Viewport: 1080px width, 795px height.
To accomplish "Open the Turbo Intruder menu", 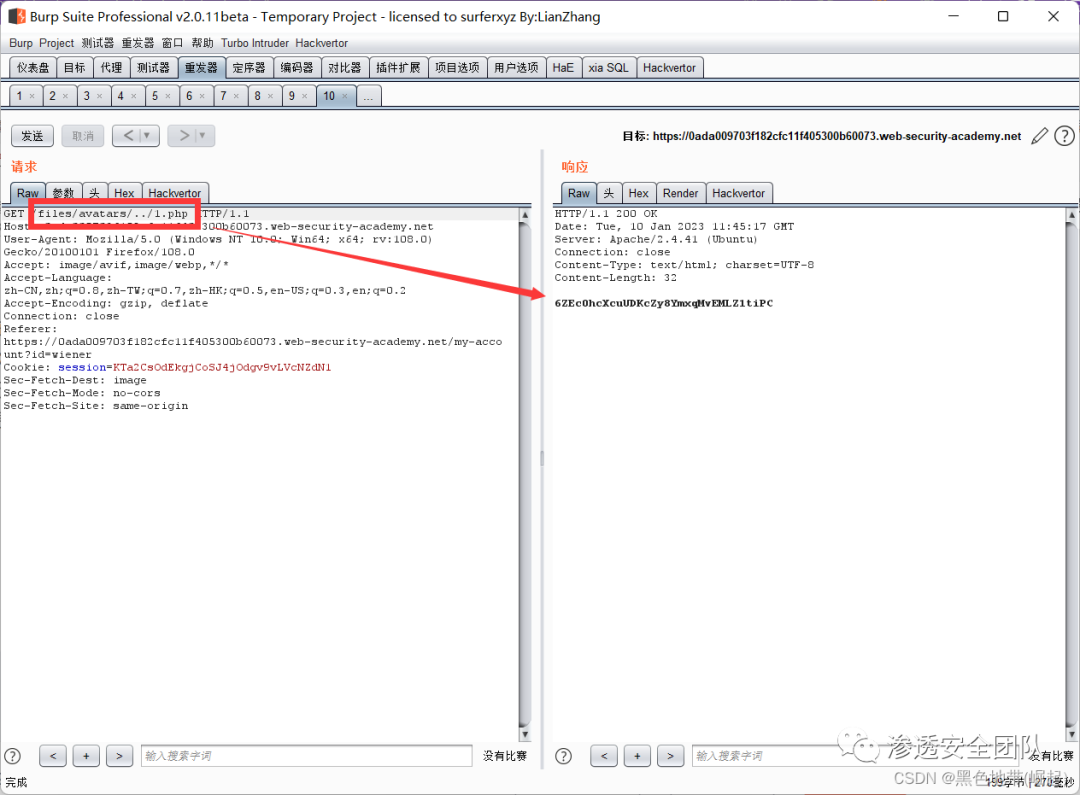I will 255,43.
